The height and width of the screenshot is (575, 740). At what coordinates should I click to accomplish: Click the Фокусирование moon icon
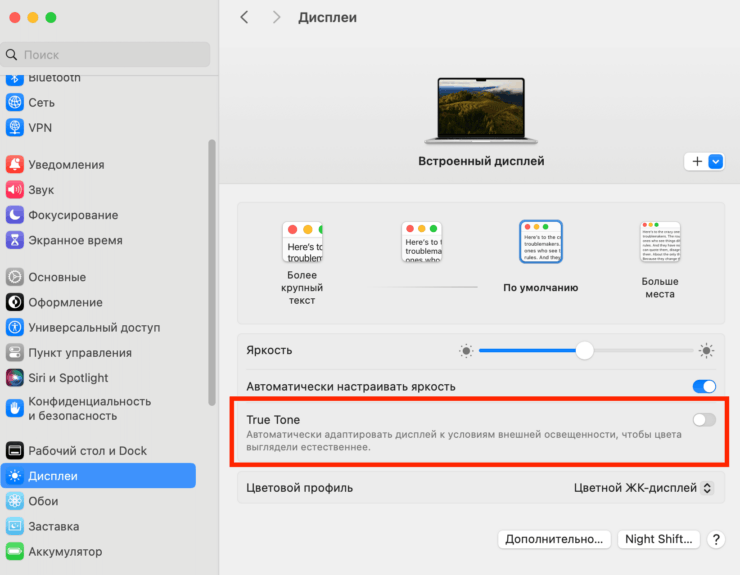point(15,215)
